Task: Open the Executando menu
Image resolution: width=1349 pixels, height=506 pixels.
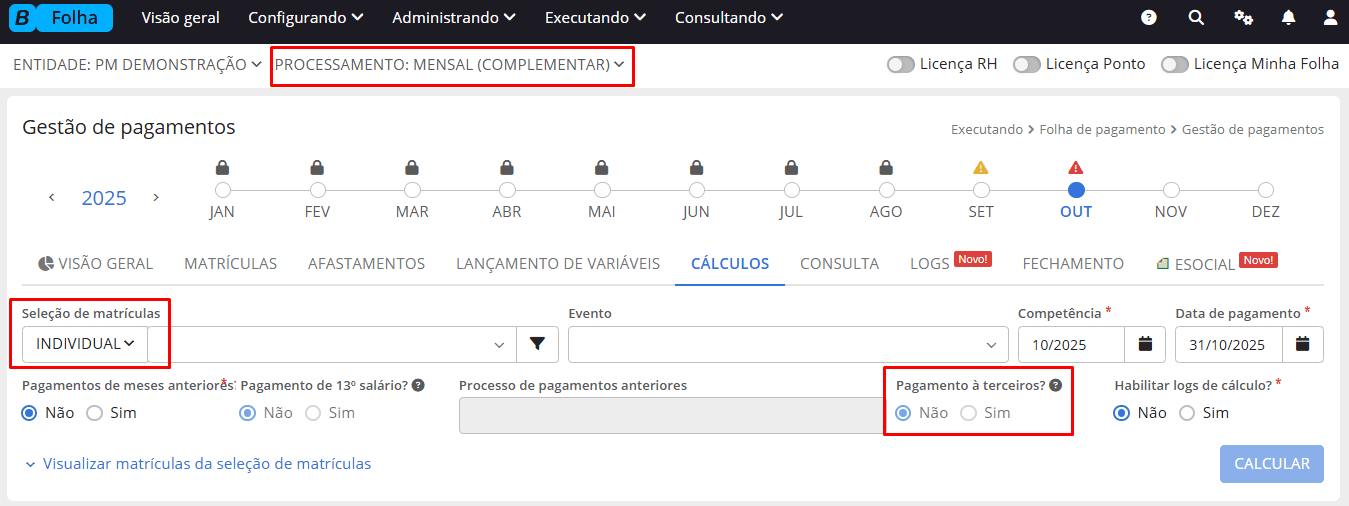Action: 595,18
